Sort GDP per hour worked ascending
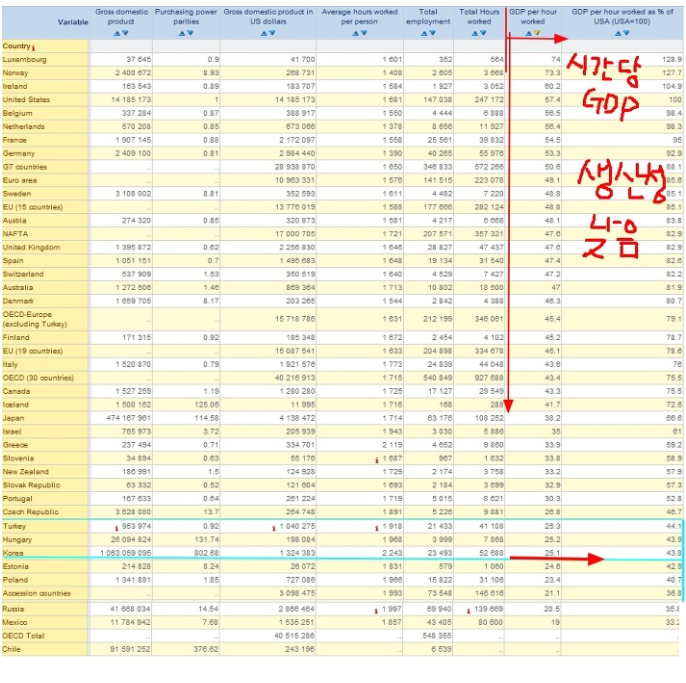Screen dimensions: 686x683 (x=528, y=33)
